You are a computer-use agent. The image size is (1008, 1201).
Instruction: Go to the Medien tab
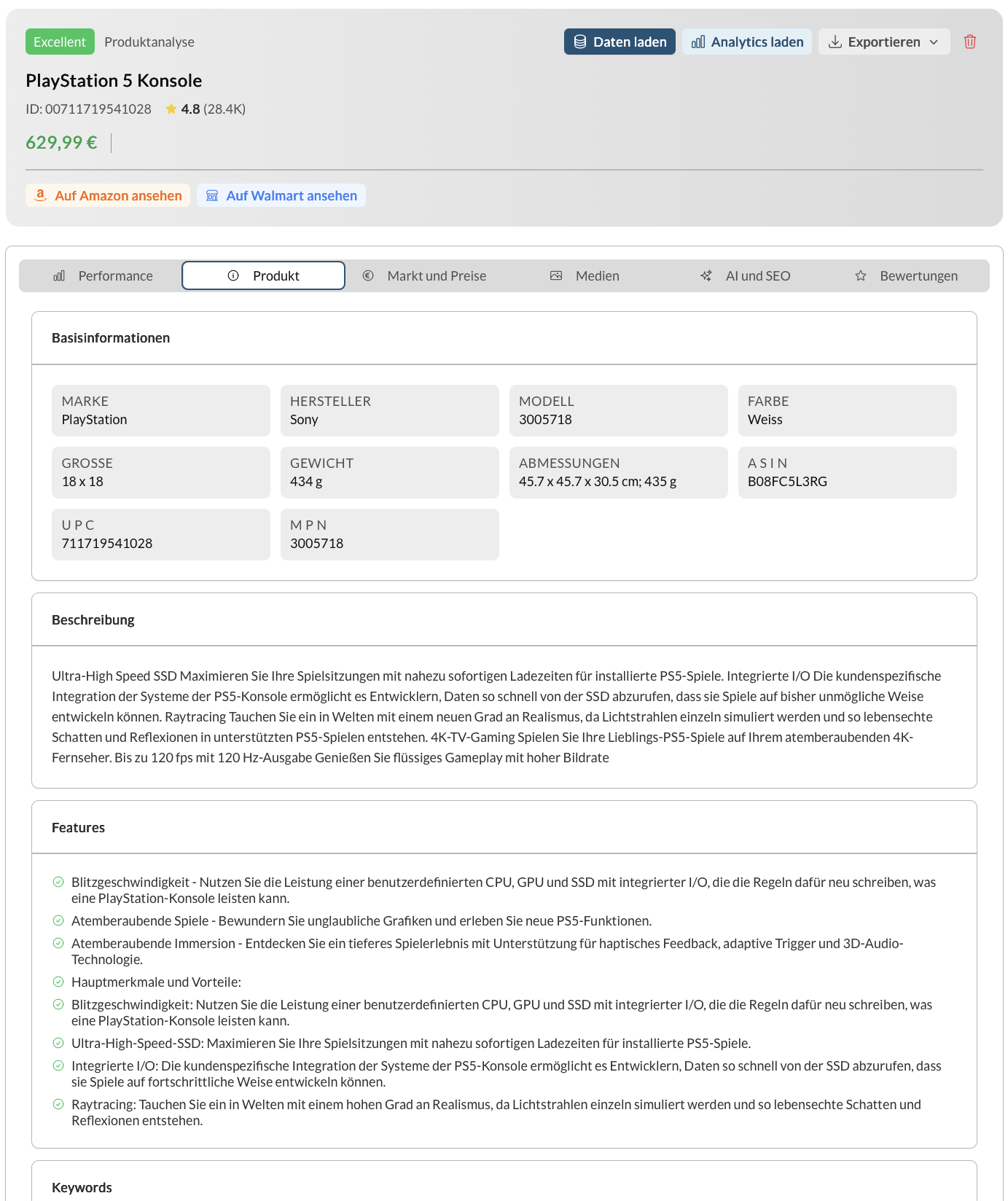585,275
